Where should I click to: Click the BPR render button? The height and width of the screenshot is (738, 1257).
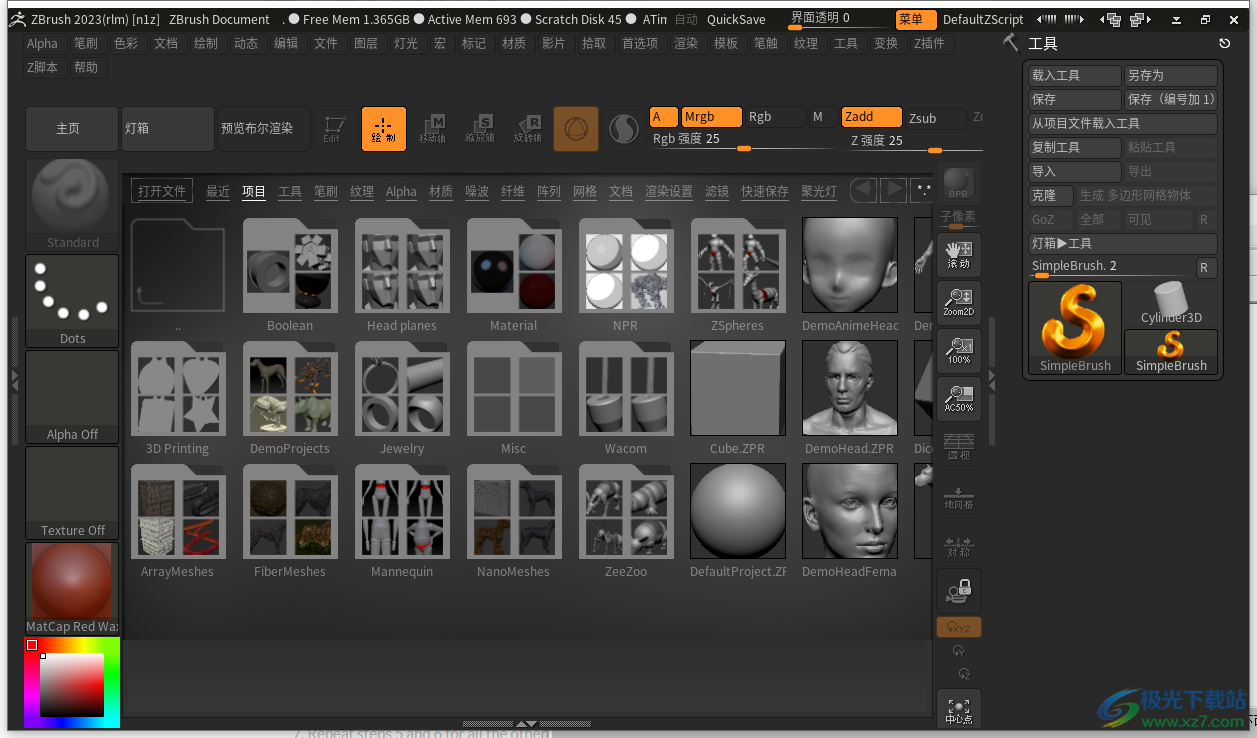(958, 182)
